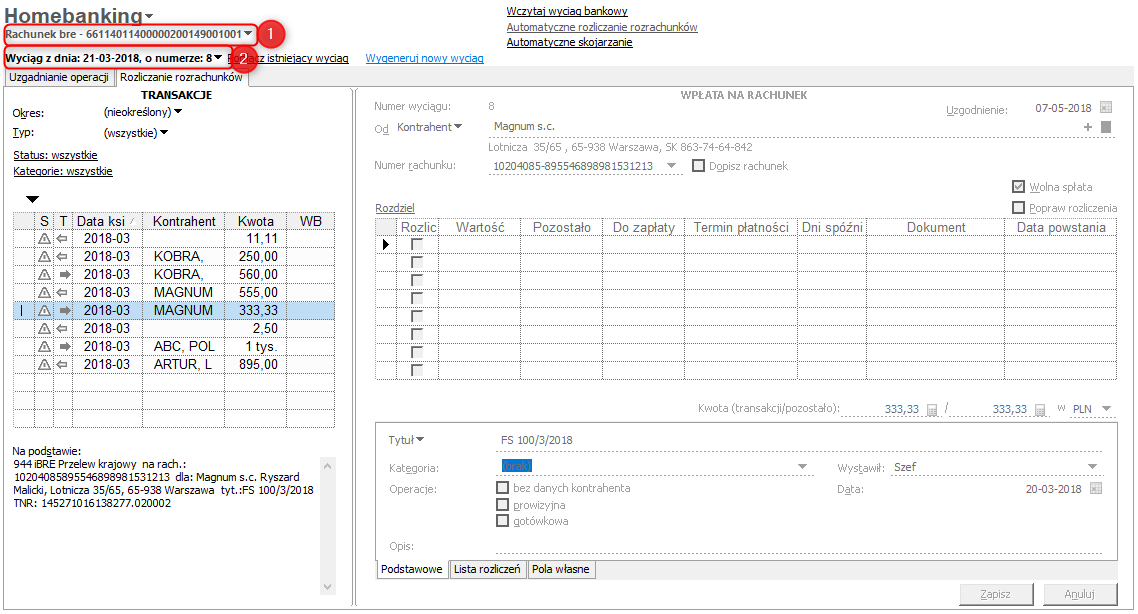The image size is (1138, 614).
Task: Open calculator icon beside remaining amount 333,33
Action: 1040,409
